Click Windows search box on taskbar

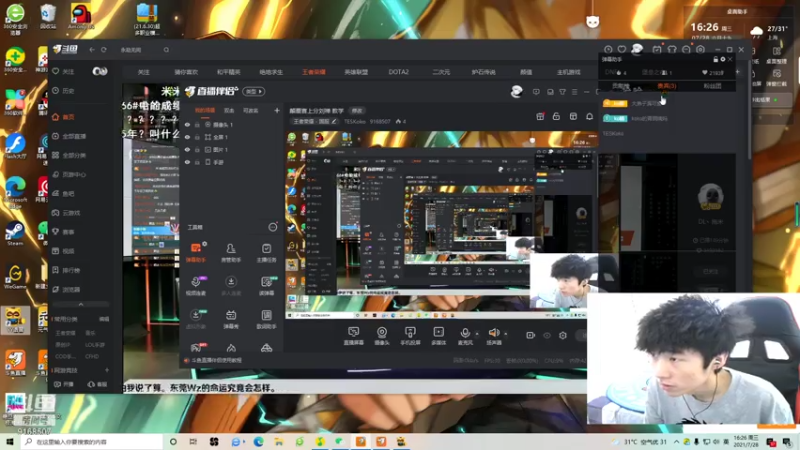coord(92,442)
